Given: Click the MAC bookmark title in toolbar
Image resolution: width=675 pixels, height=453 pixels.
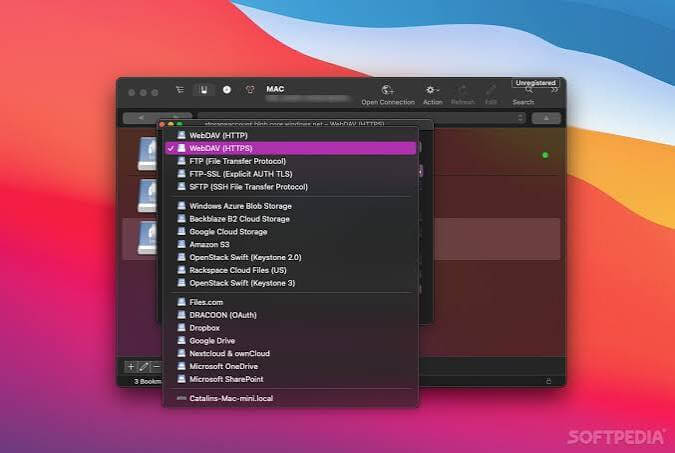Looking at the screenshot, I should tap(275, 89).
